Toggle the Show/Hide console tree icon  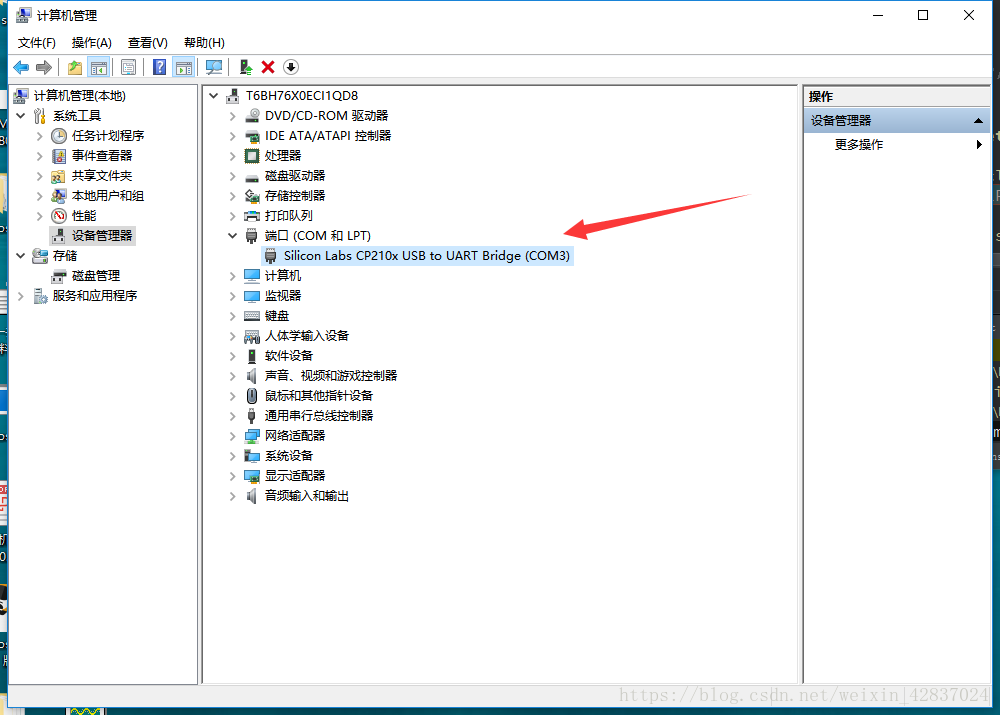[x=99, y=67]
